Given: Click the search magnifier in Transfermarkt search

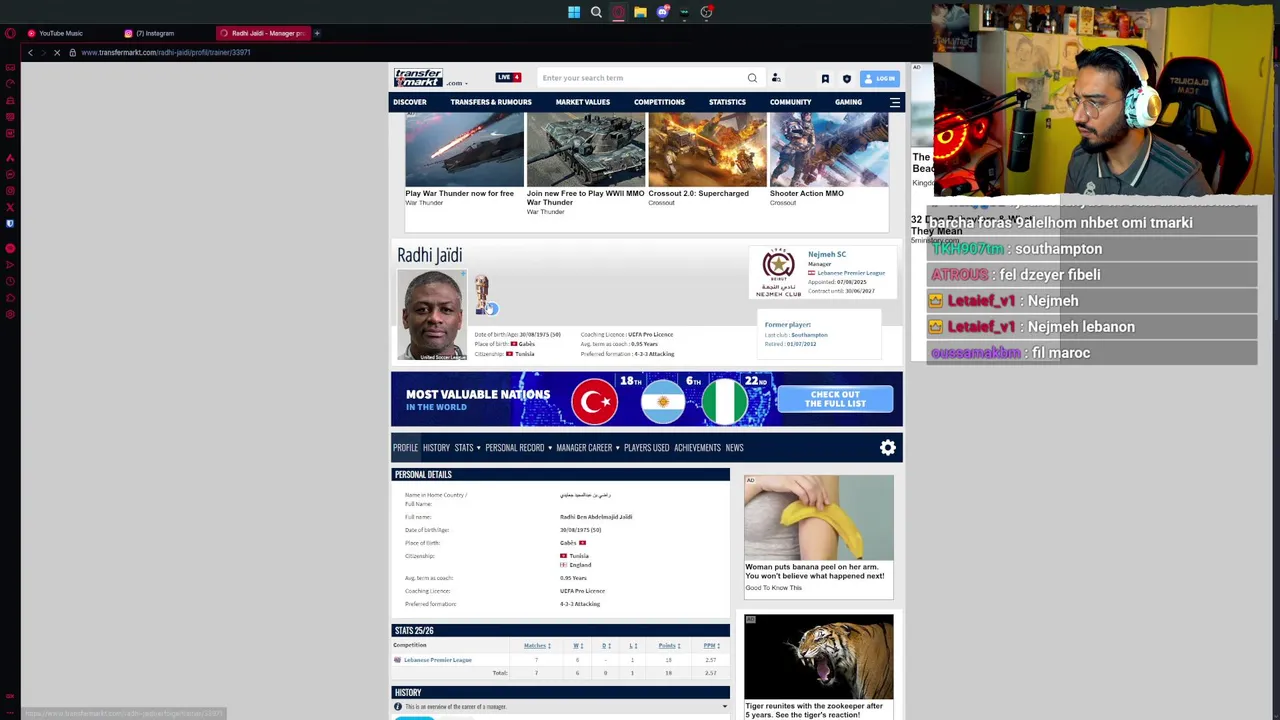Looking at the screenshot, I should tap(752, 78).
